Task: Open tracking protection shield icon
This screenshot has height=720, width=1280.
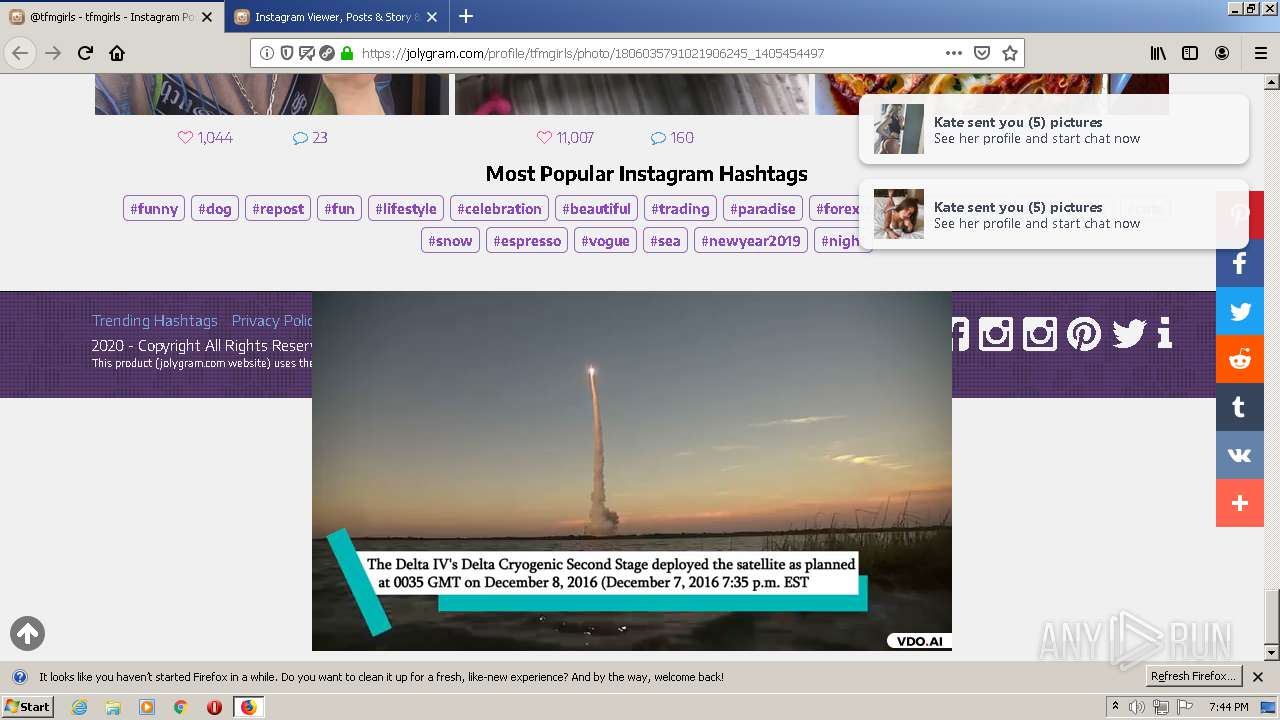Action: pos(287,53)
